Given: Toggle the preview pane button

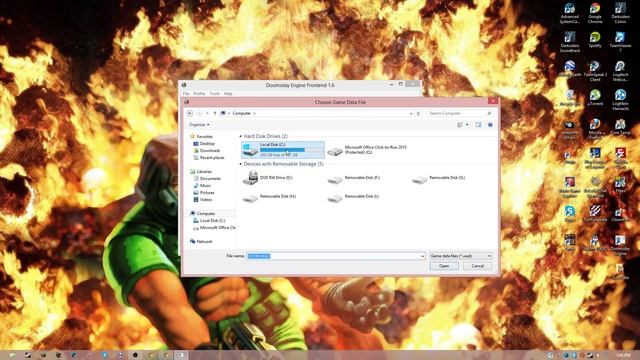Looking at the screenshot, I should coord(478,124).
